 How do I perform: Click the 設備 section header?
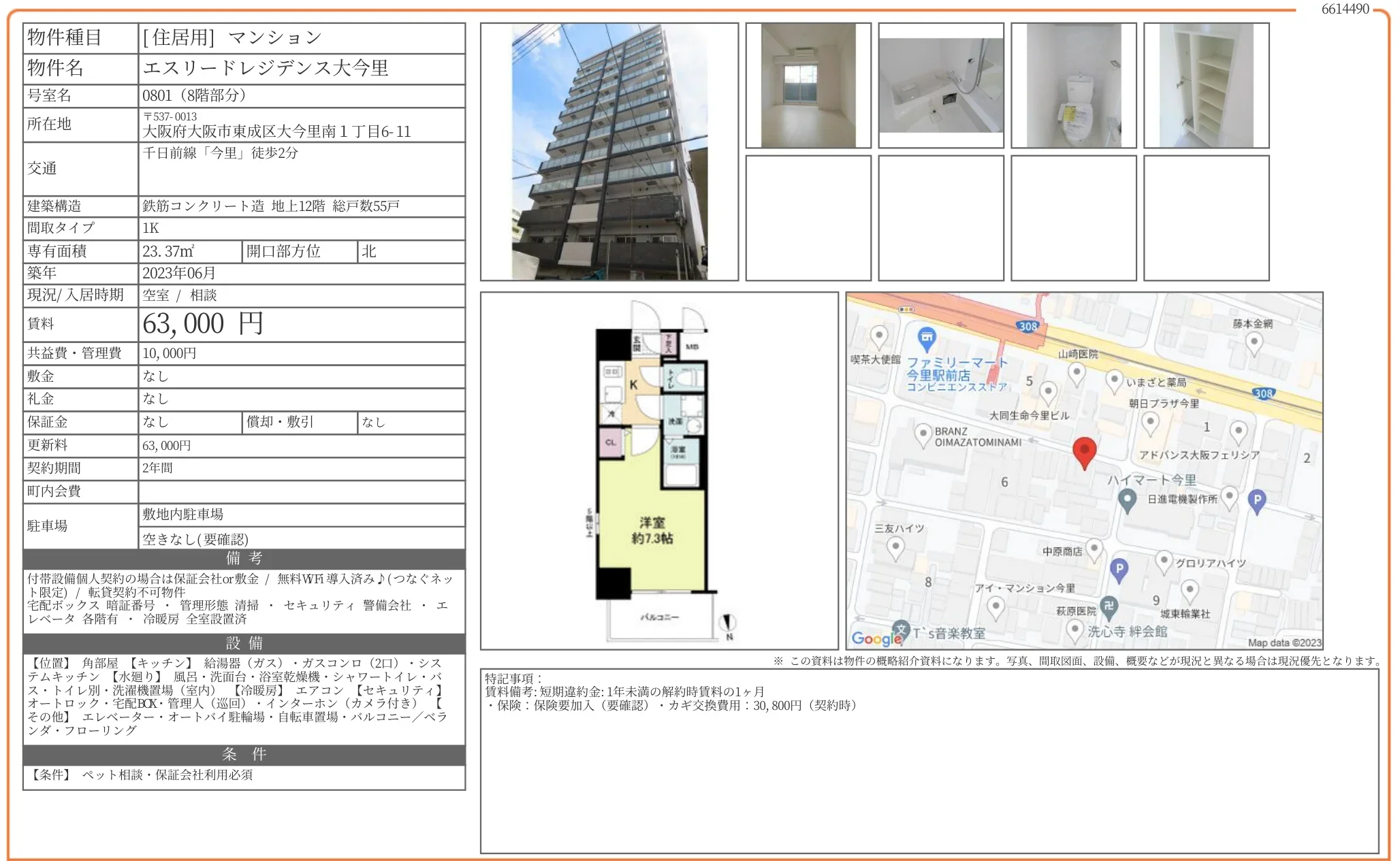244,643
